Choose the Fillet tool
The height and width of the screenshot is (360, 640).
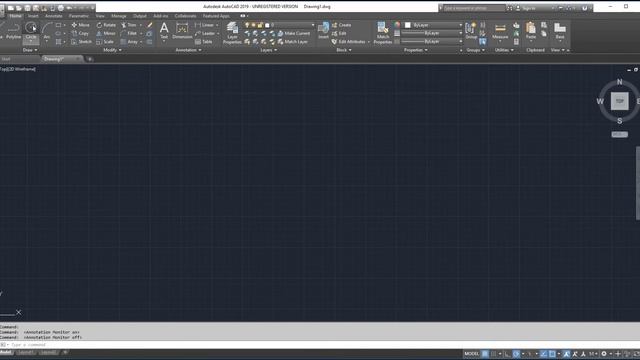click(129, 33)
